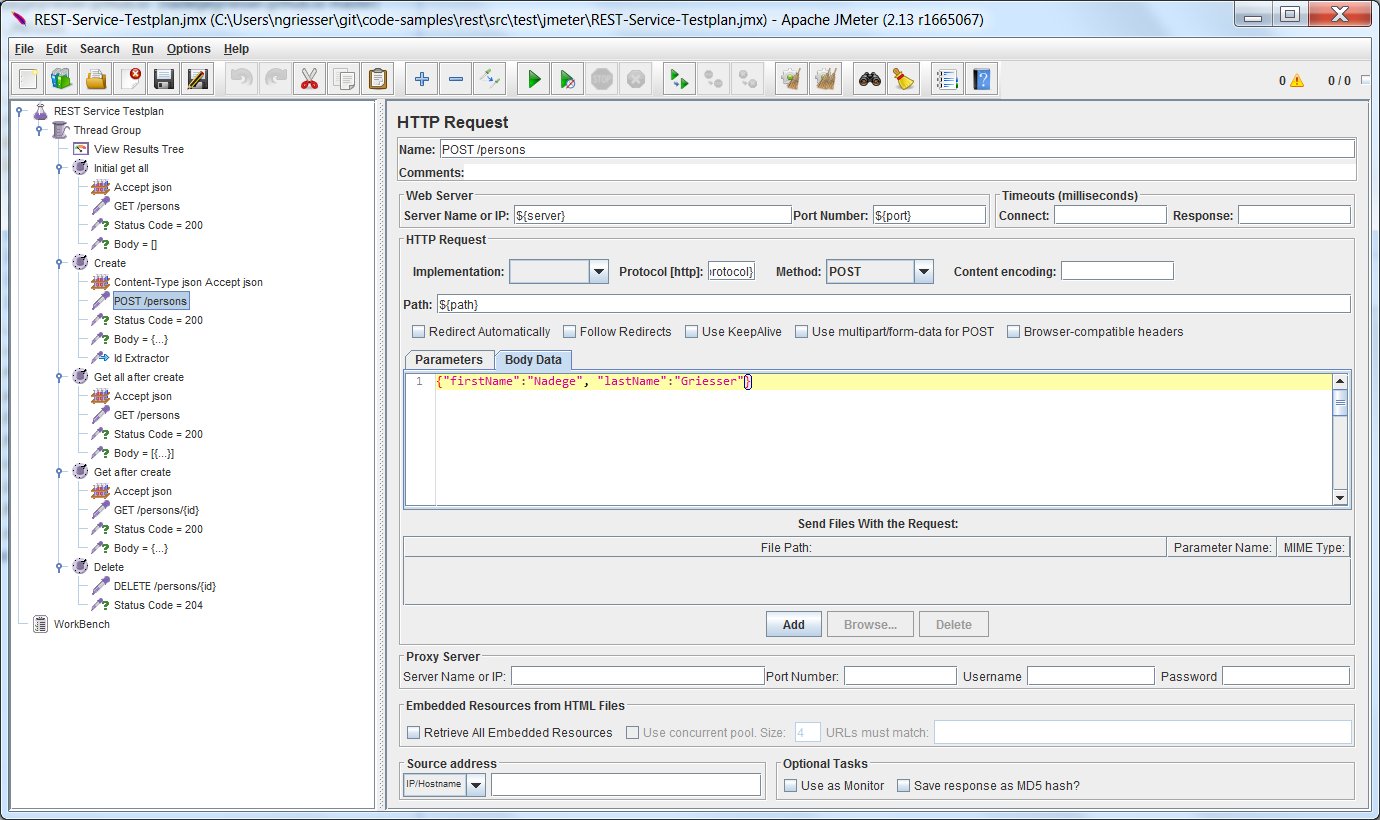Click the Clear All double broom icon

[826, 79]
